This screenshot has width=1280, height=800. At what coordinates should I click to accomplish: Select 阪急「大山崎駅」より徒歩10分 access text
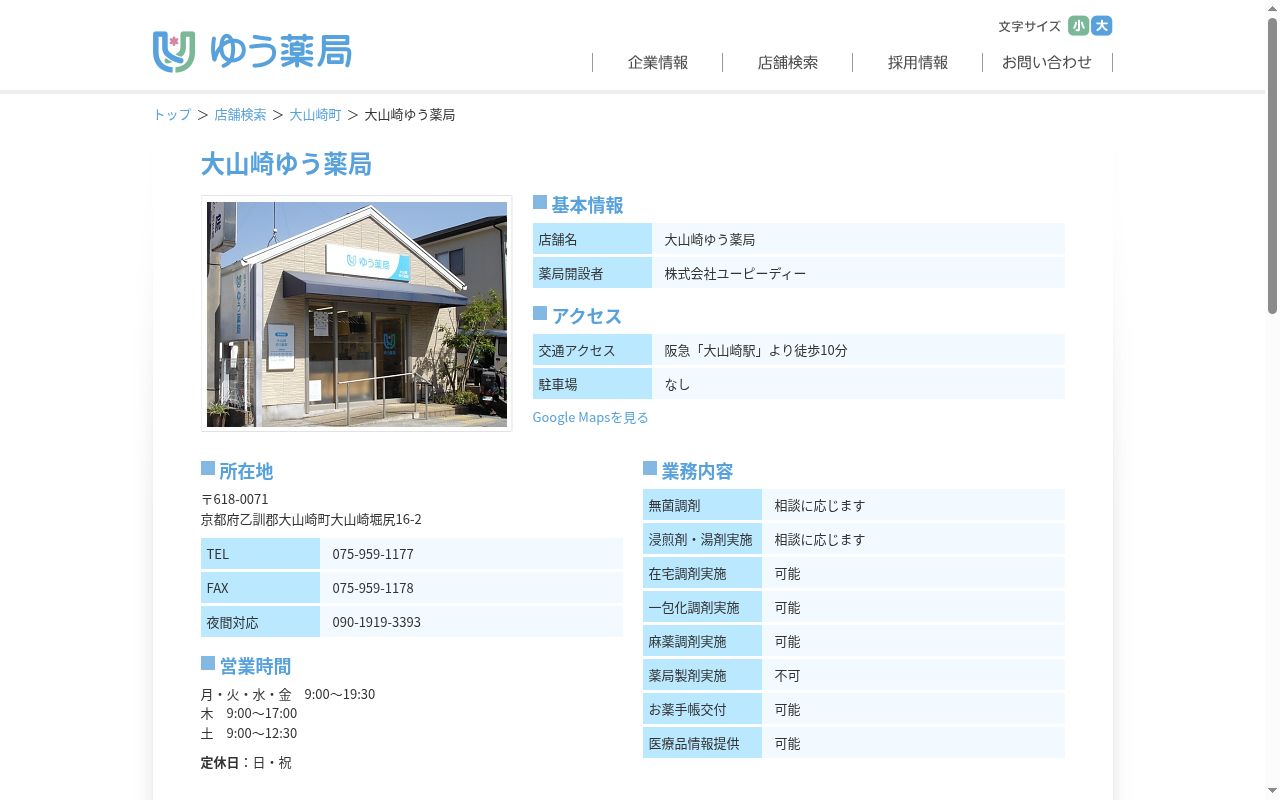[x=756, y=351]
